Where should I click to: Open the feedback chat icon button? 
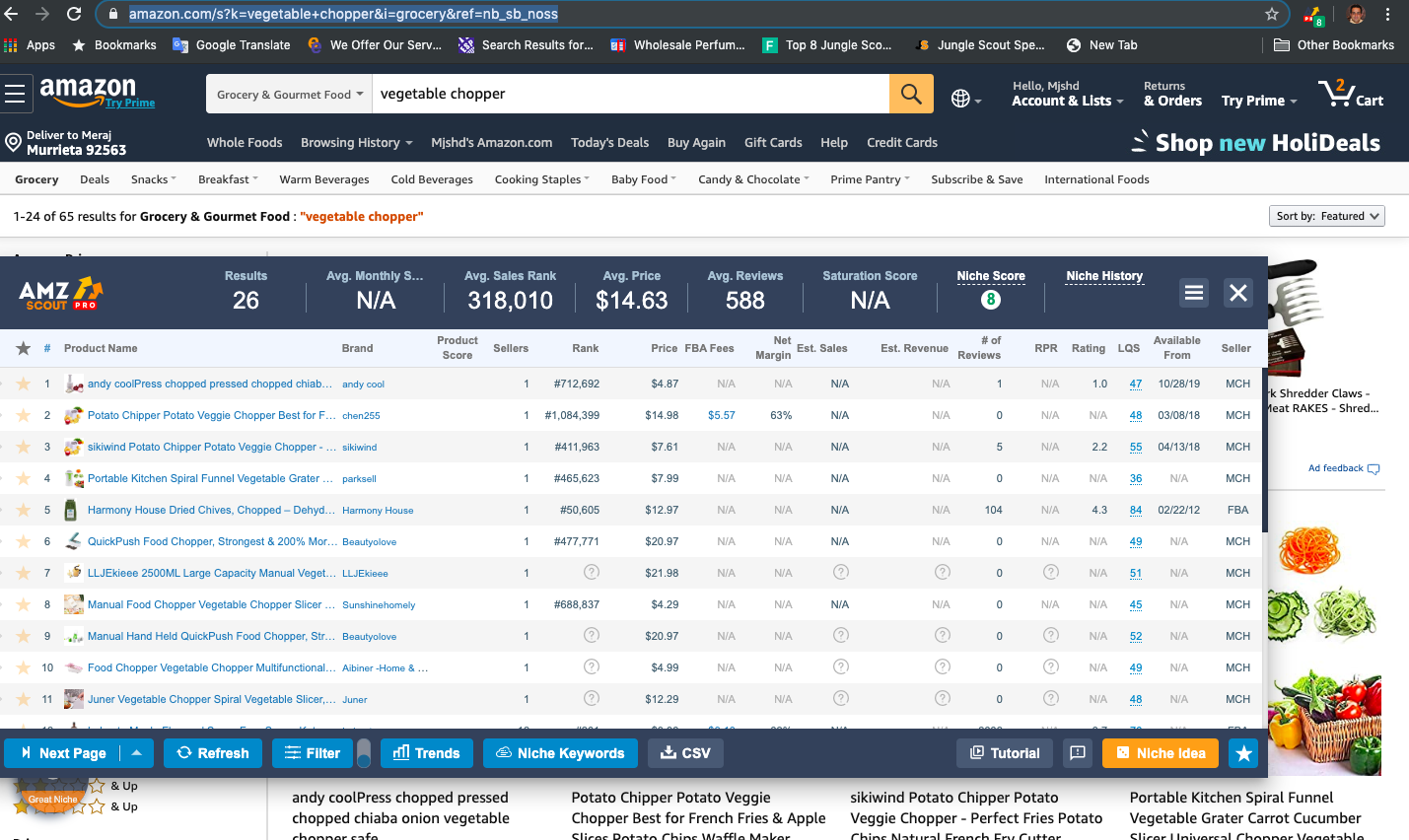coord(1078,753)
